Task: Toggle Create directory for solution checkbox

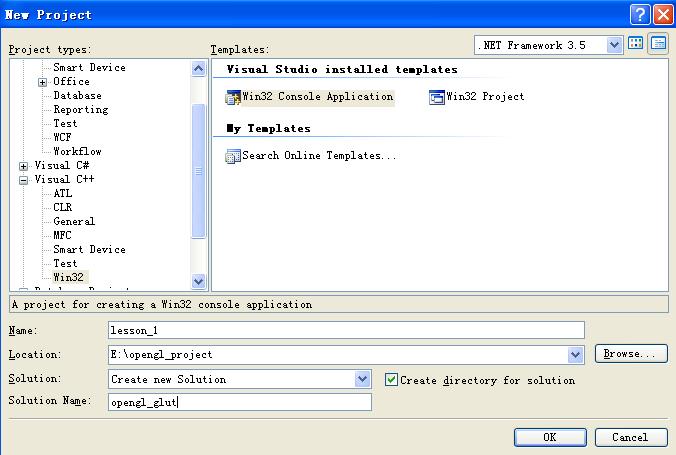Action: click(391, 380)
